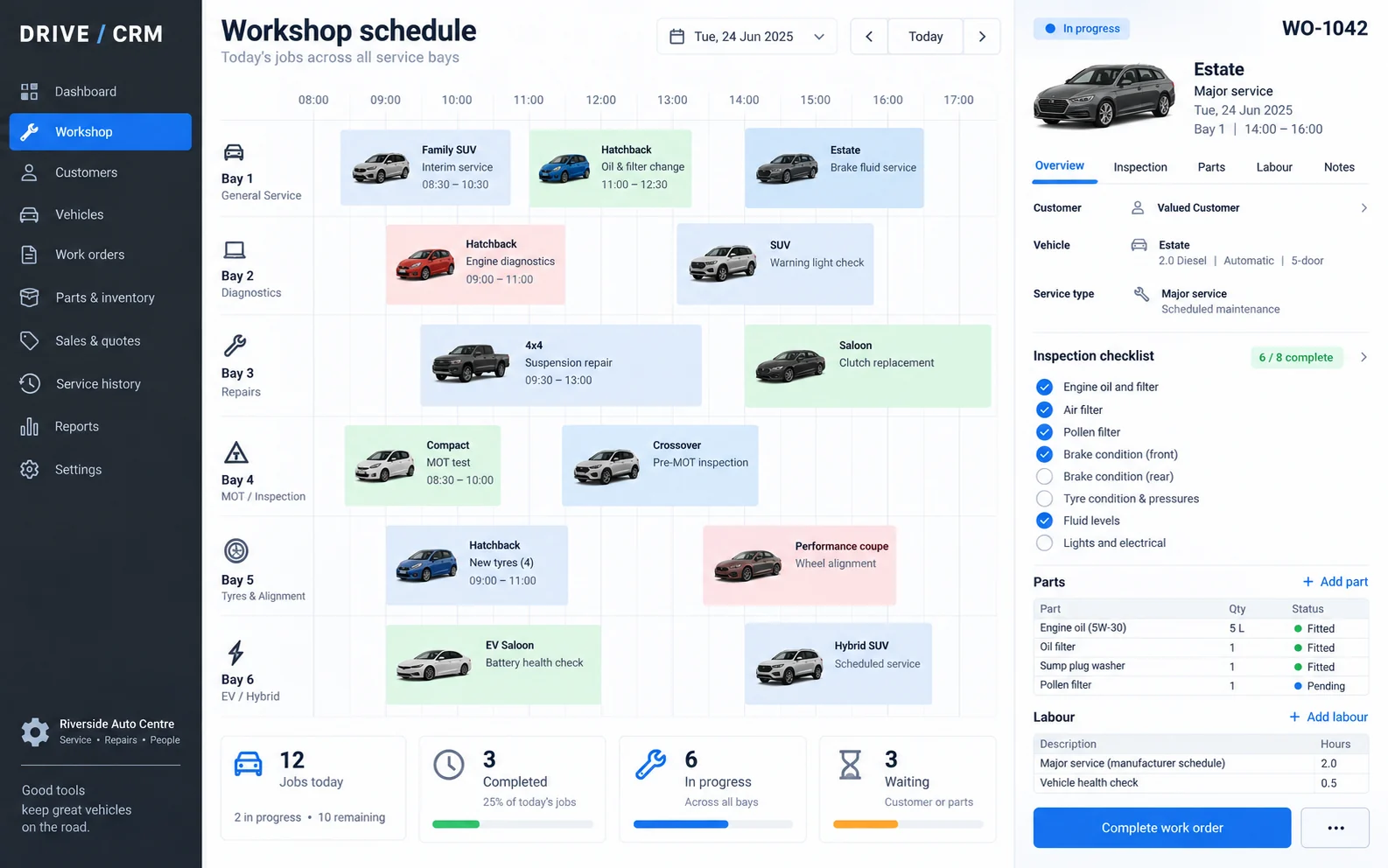Click the Add part link
1388x868 pixels.
(x=1335, y=582)
